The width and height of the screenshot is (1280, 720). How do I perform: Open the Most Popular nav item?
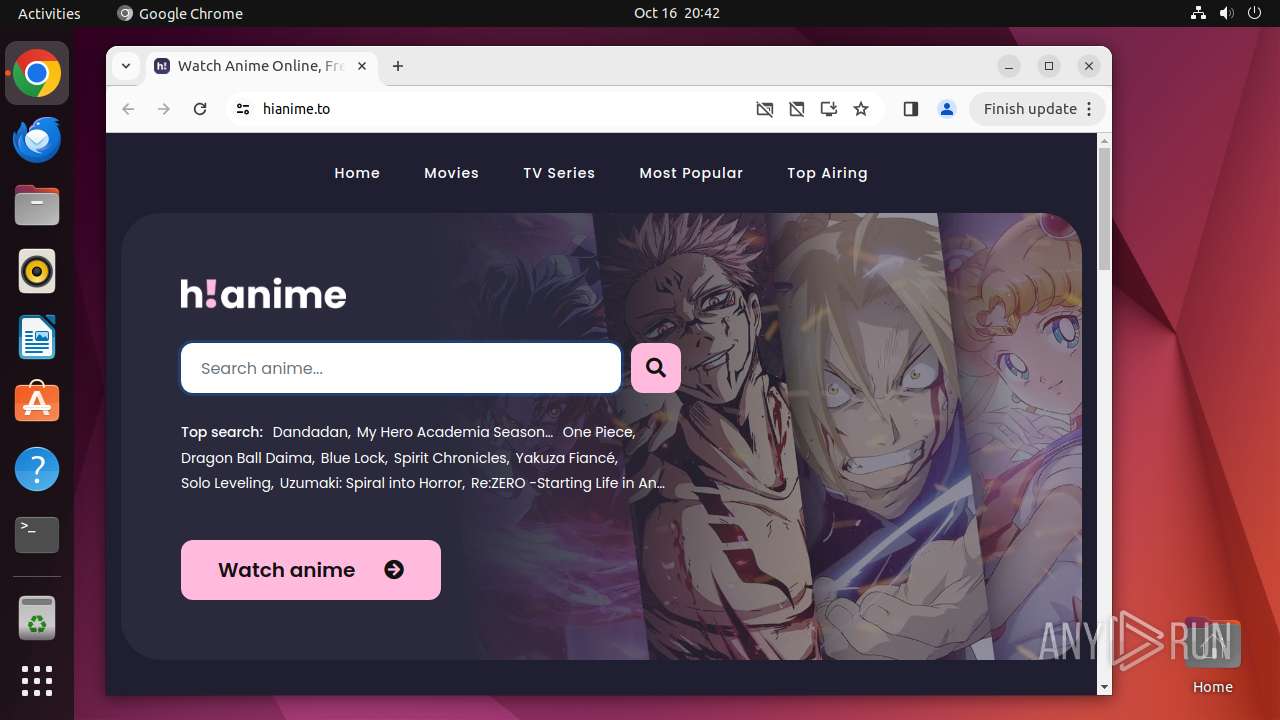pyautogui.click(x=691, y=173)
